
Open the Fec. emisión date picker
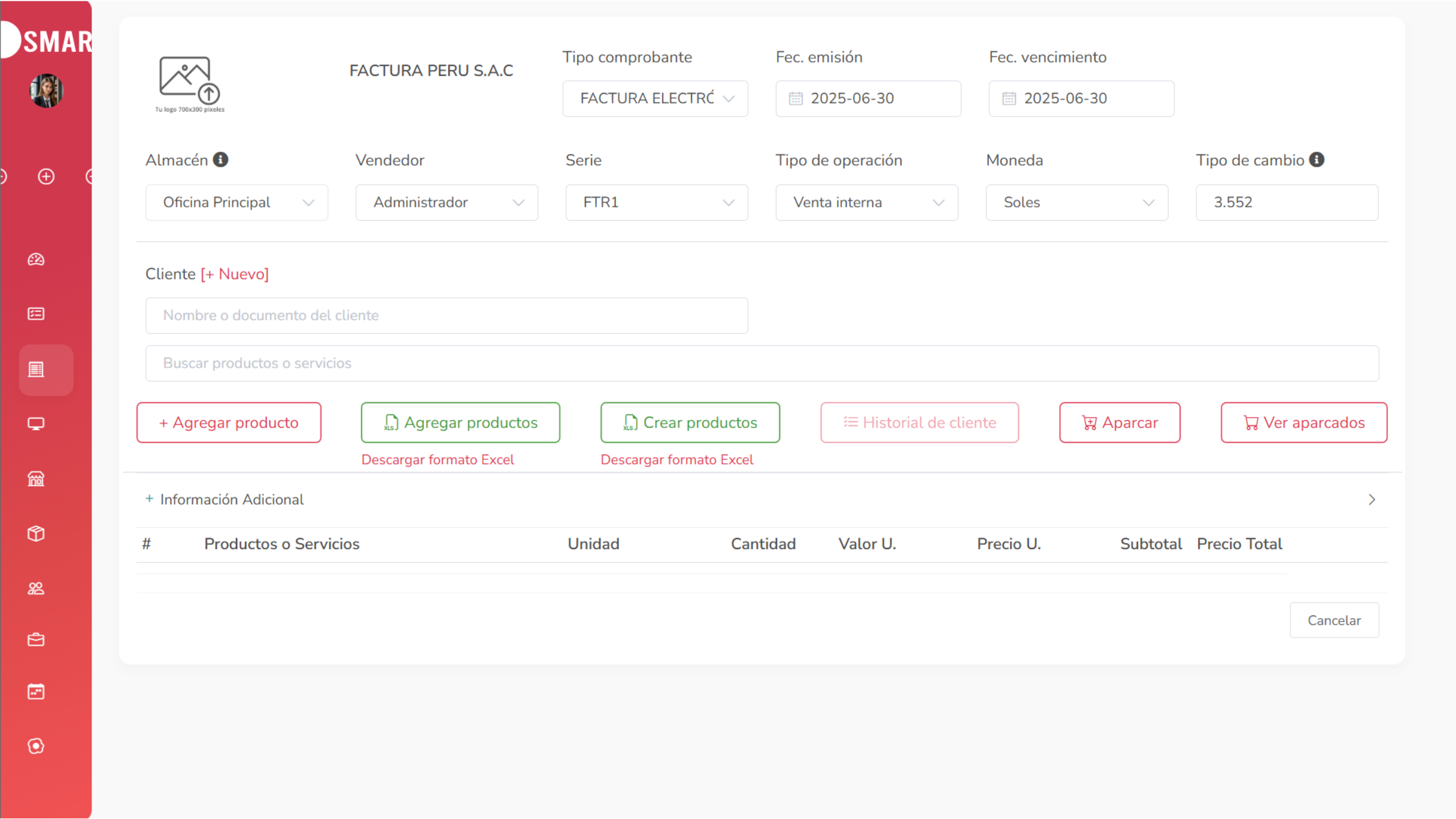(868, 98)
